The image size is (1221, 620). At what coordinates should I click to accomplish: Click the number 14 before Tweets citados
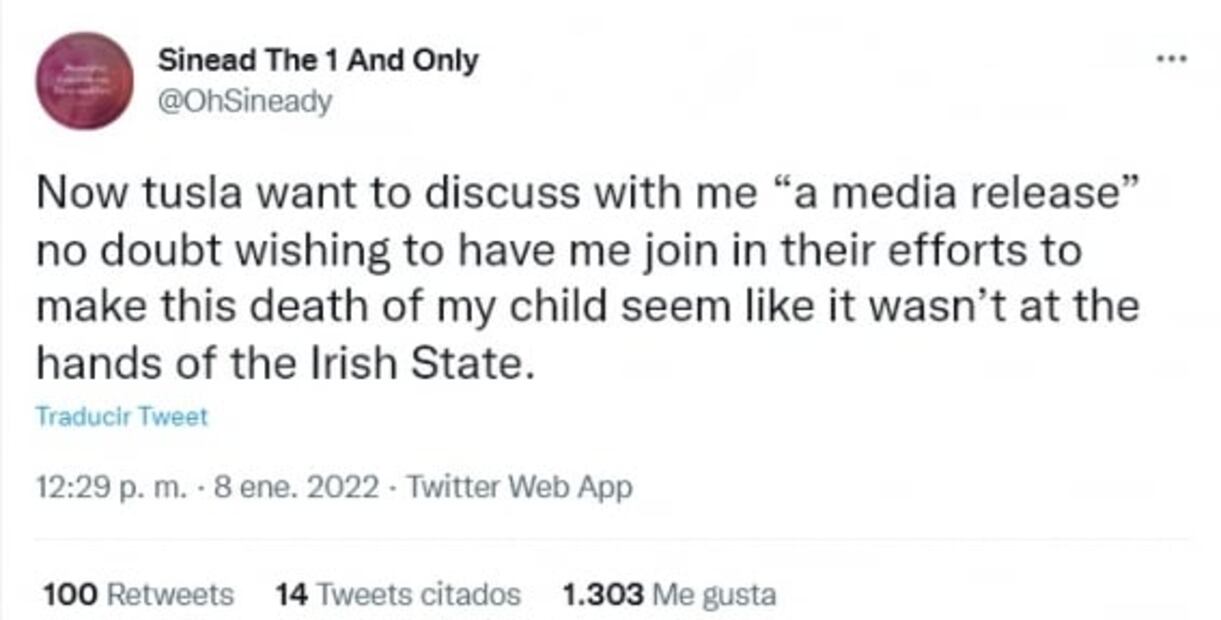289,595
